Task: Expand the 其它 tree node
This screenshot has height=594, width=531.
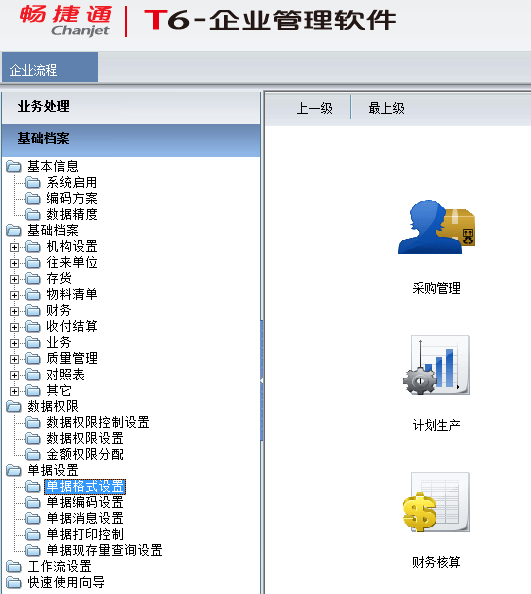Action: point(14,391)
